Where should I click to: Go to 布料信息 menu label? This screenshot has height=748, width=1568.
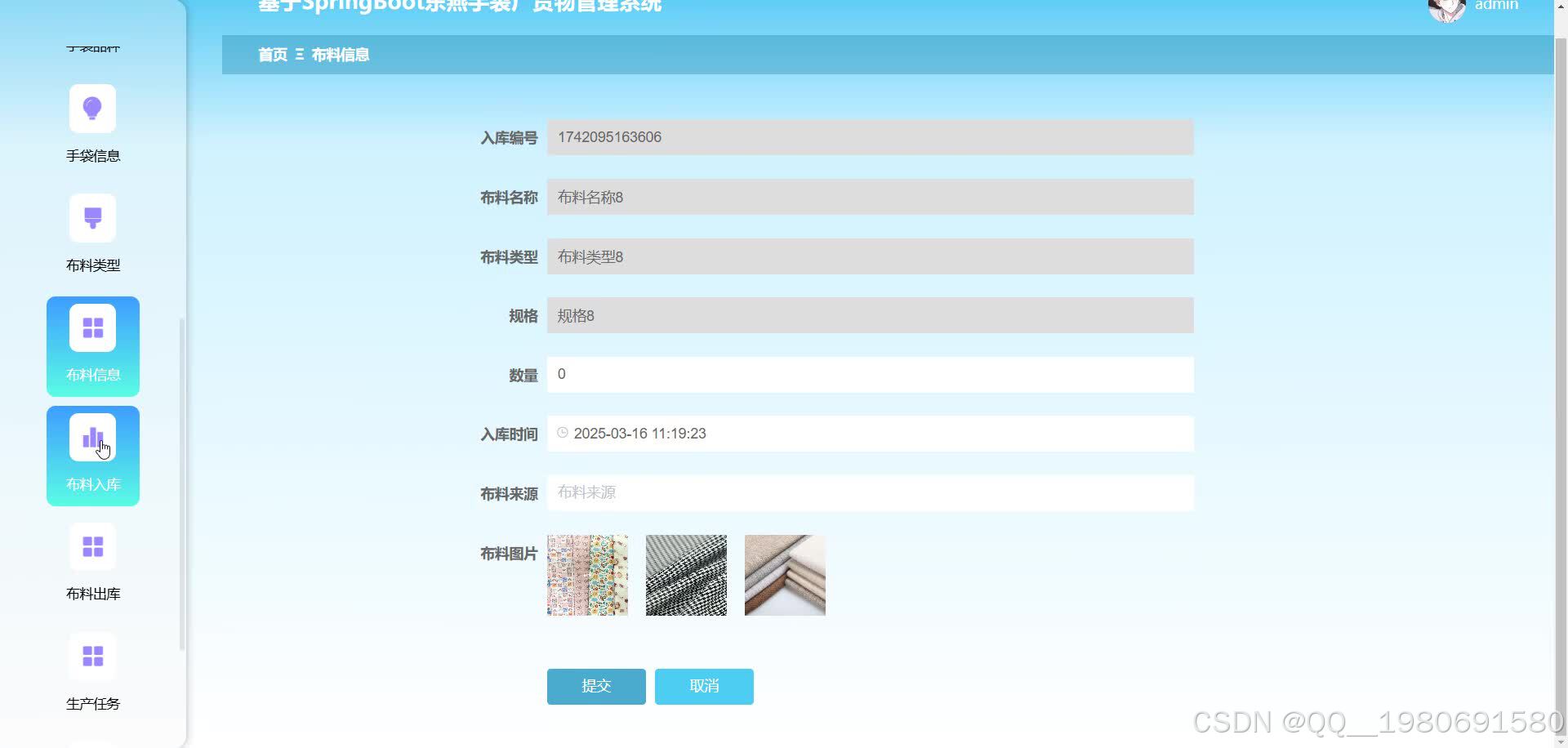pos(93,375)
